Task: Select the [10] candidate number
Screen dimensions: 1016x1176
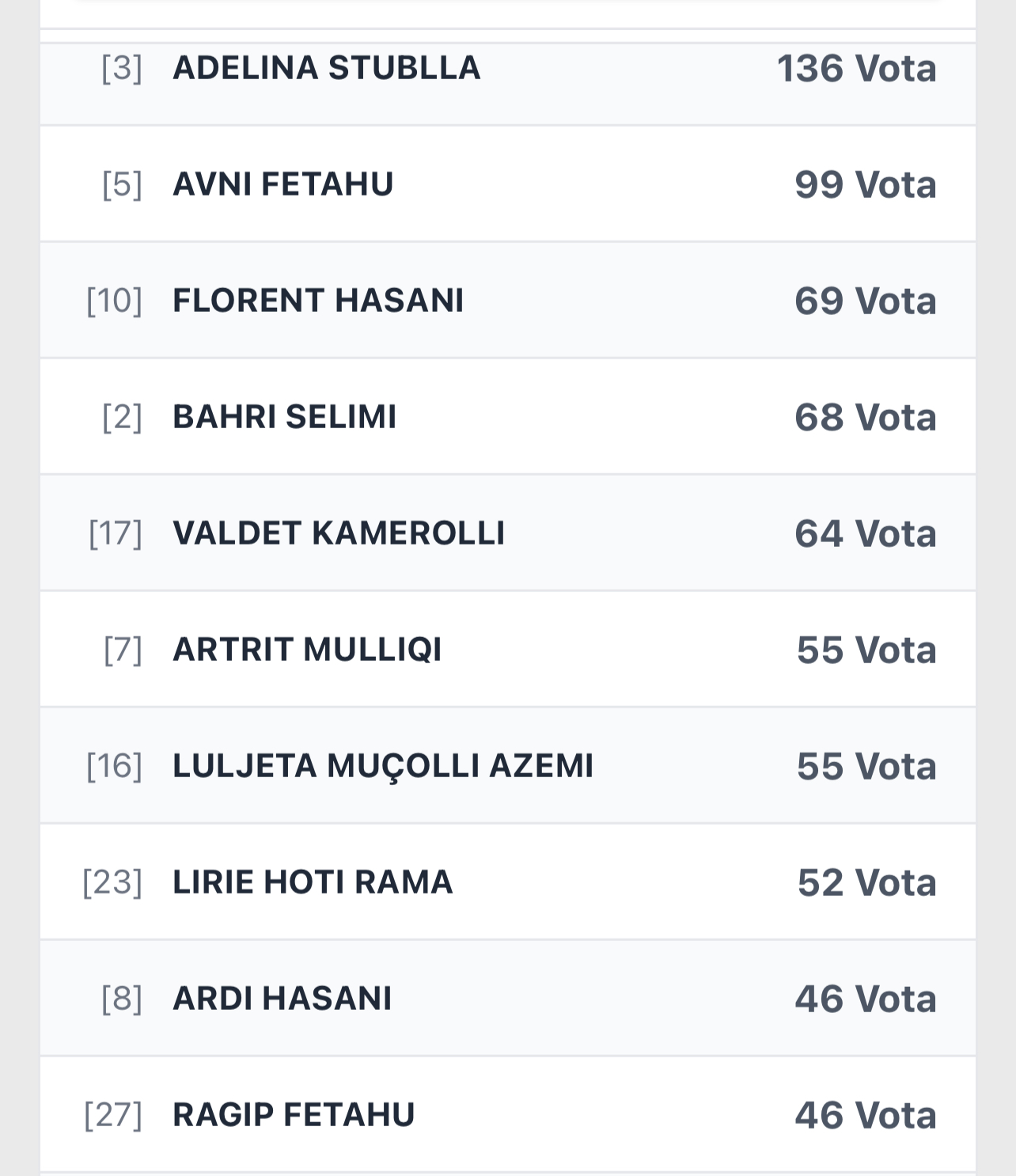Action: point(115,301)
